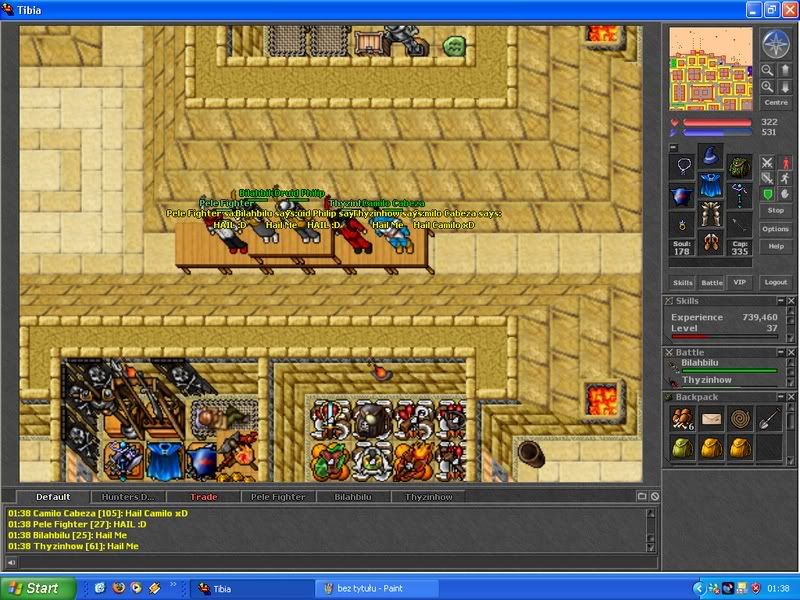Launch Internet Explorer from quick launch
800x600 pixels.
tap(100, 588)
